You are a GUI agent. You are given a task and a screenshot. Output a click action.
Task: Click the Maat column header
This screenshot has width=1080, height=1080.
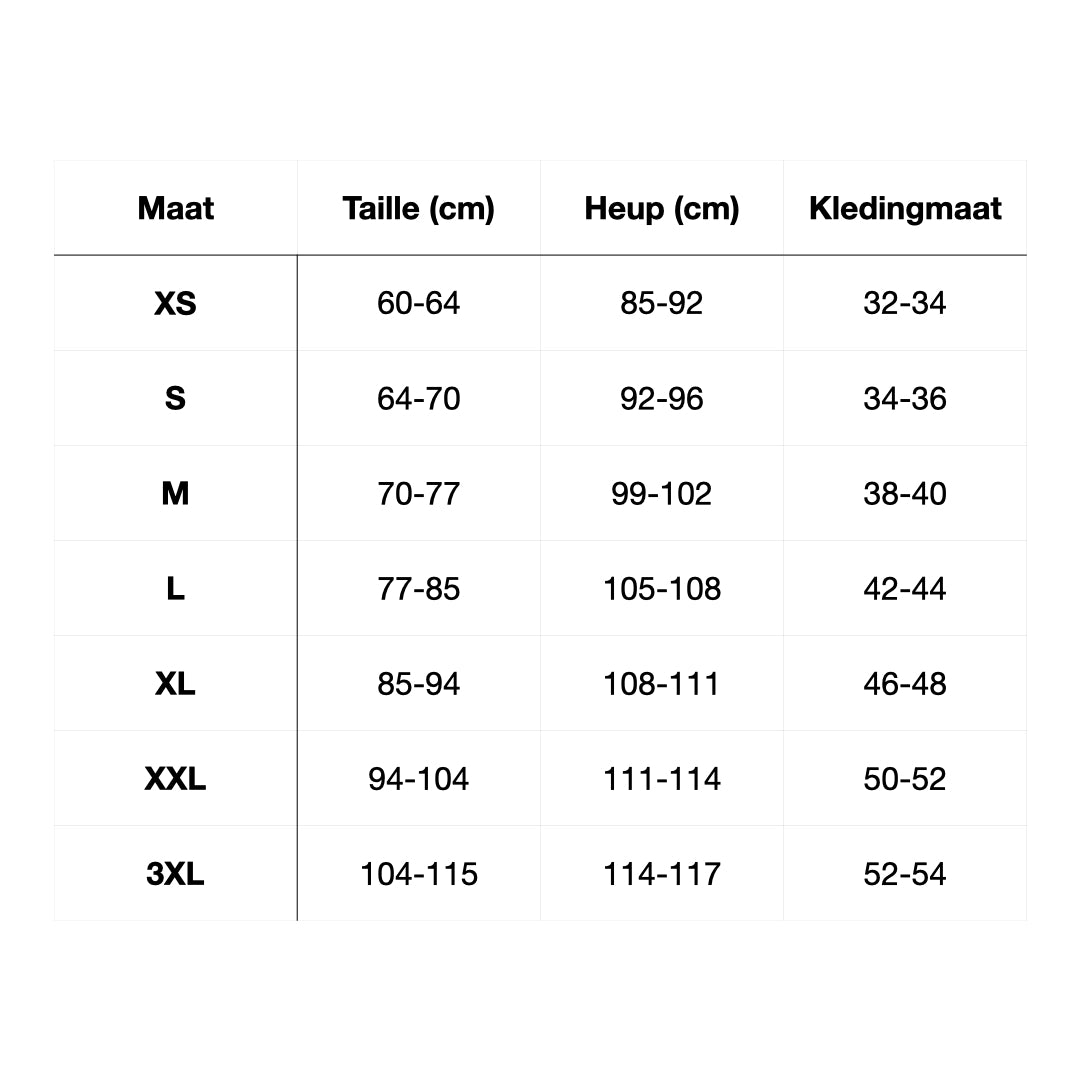coord(176,209)
